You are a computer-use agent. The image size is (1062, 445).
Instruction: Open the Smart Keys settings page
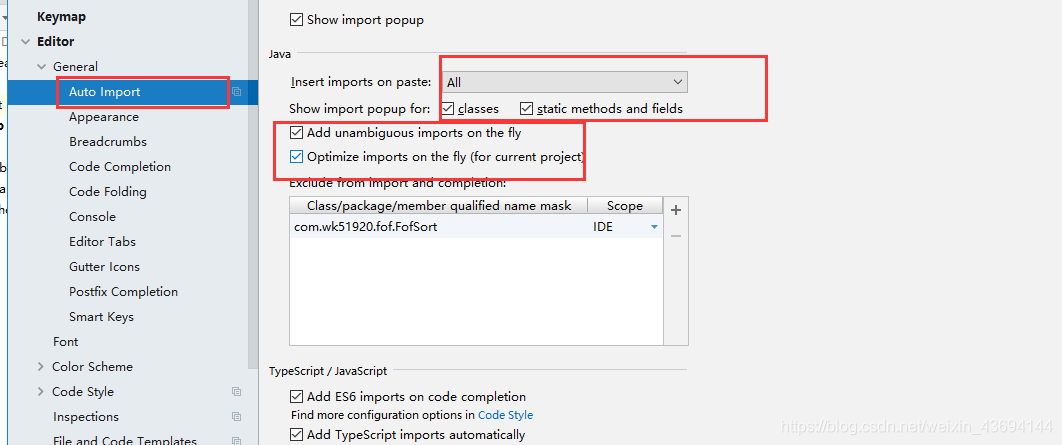[102, 317]
